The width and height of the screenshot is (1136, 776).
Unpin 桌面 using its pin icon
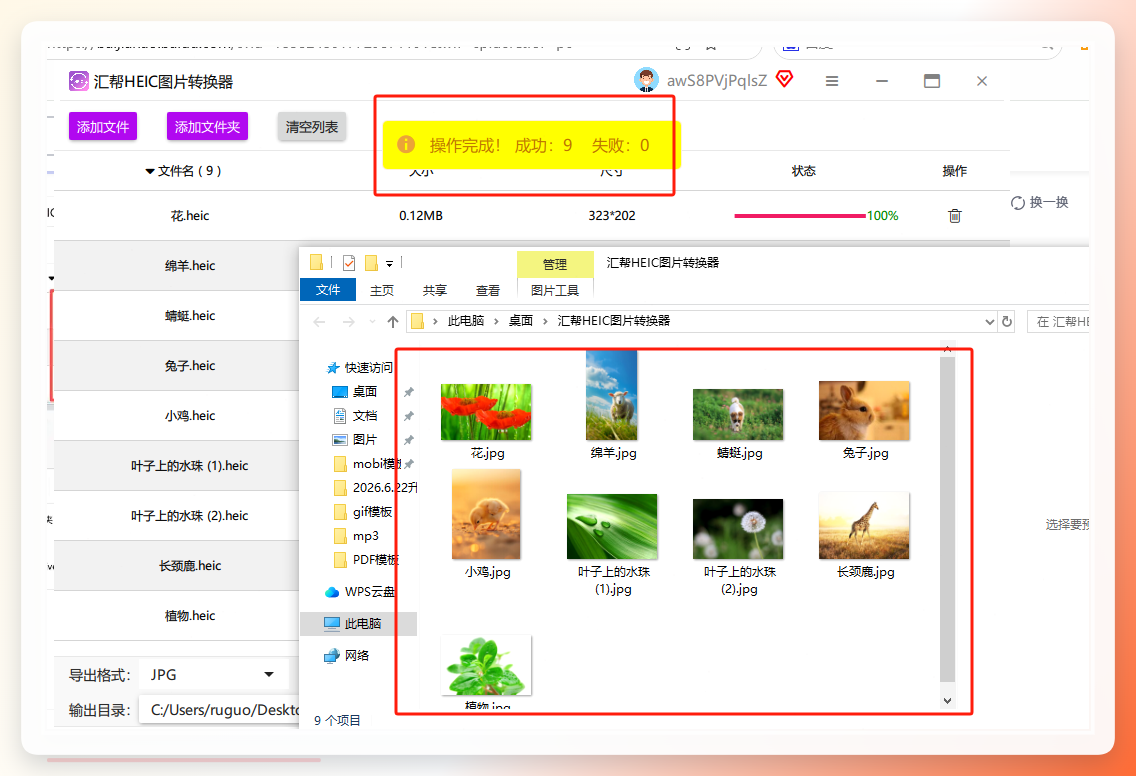409,392
